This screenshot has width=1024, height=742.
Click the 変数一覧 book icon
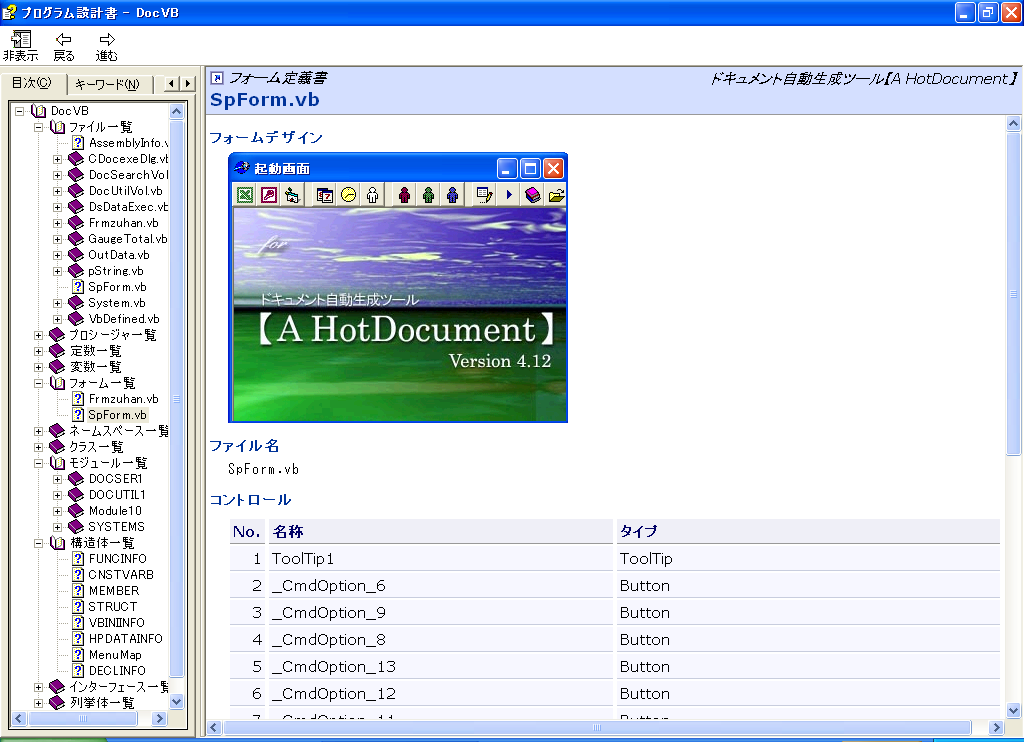tap(57, 367)
